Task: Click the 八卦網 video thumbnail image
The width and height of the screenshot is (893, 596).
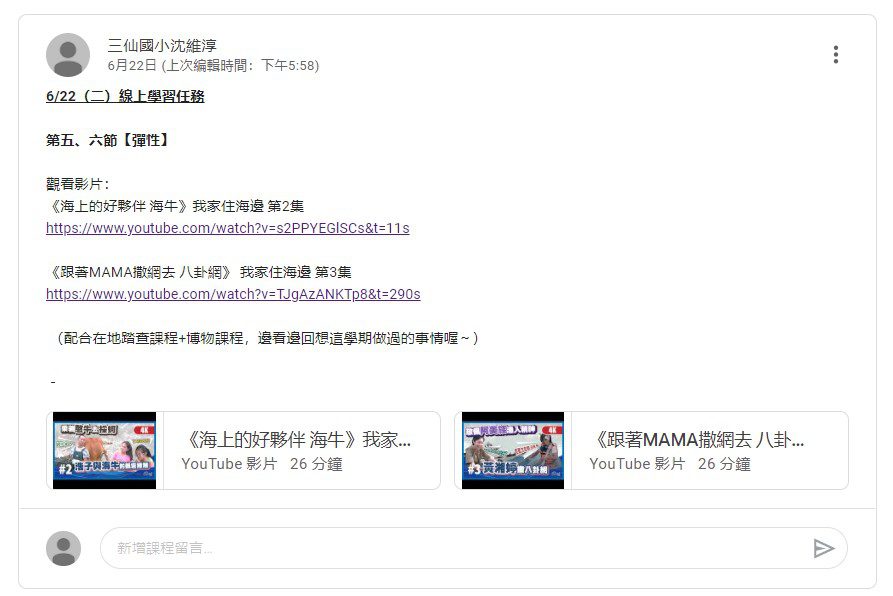Action: 513,450
